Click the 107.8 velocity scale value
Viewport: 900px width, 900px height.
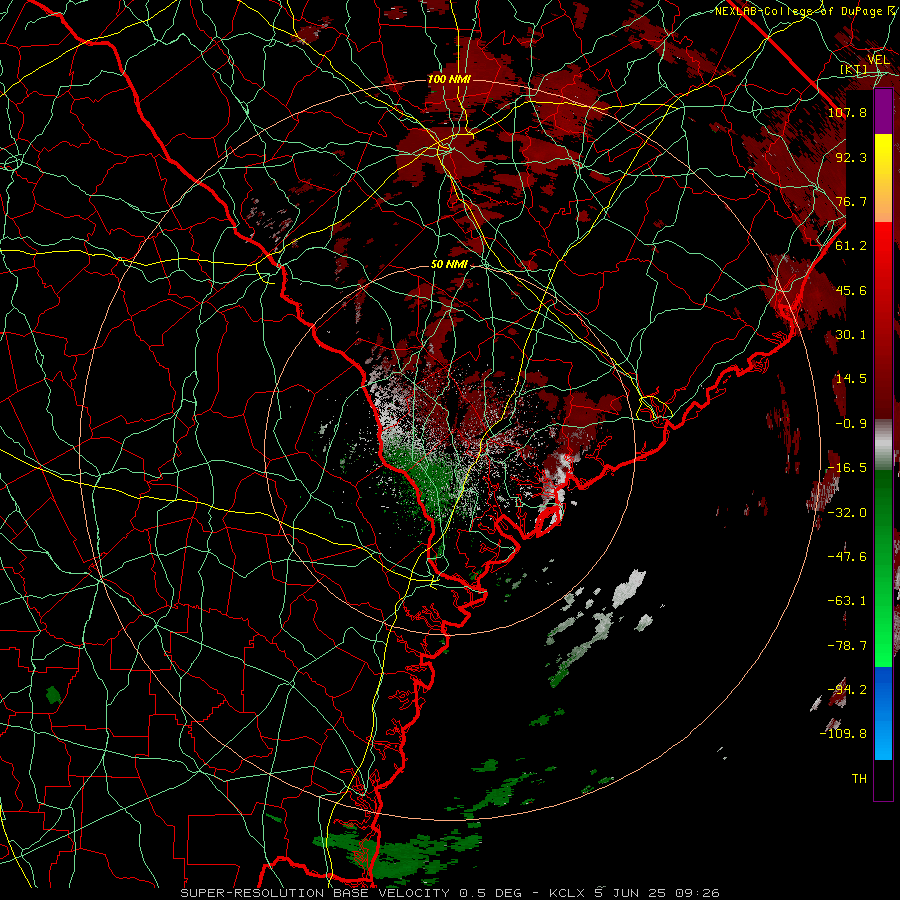(847, 112)
